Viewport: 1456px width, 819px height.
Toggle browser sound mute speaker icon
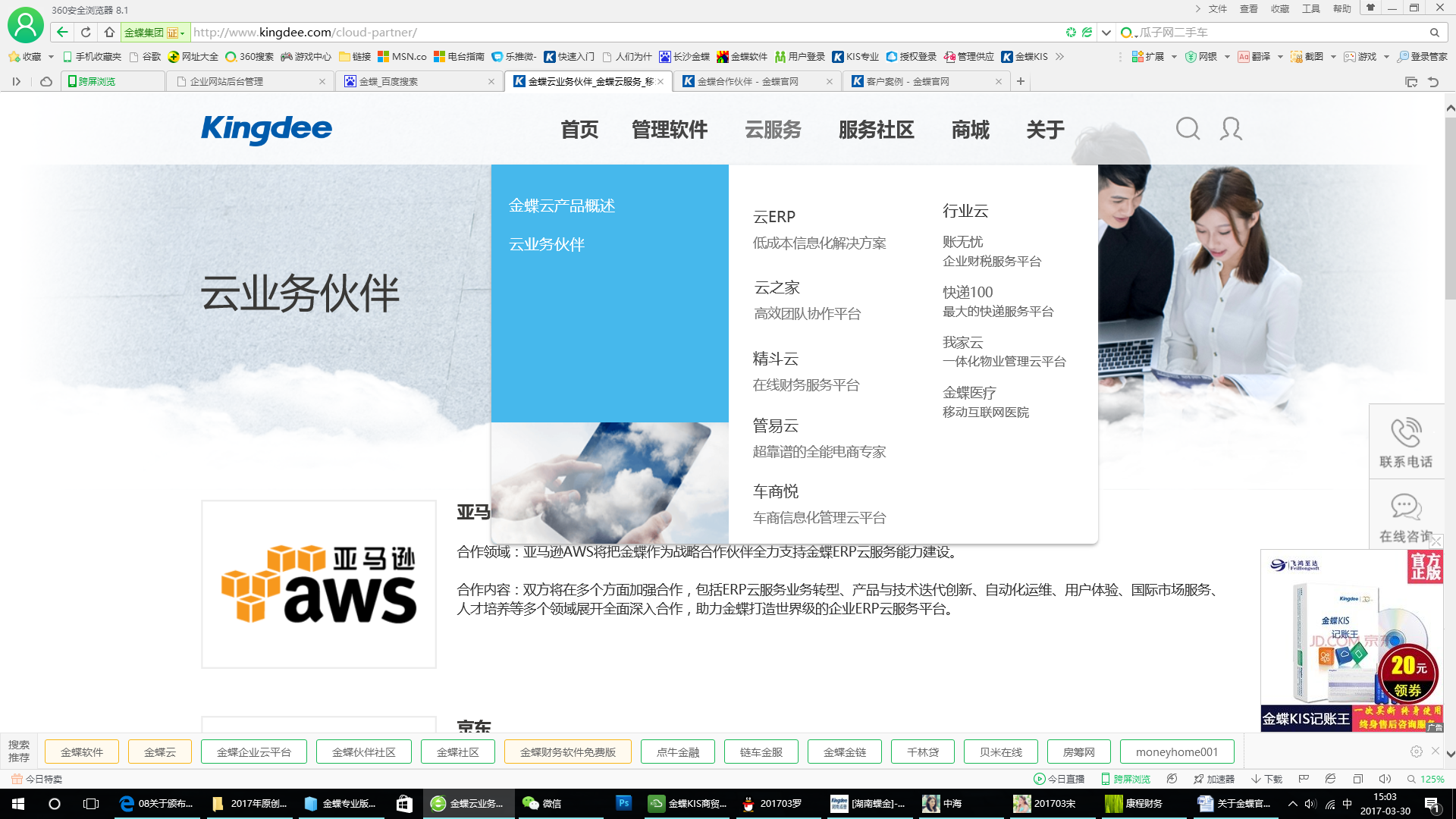coord(1385,779)
